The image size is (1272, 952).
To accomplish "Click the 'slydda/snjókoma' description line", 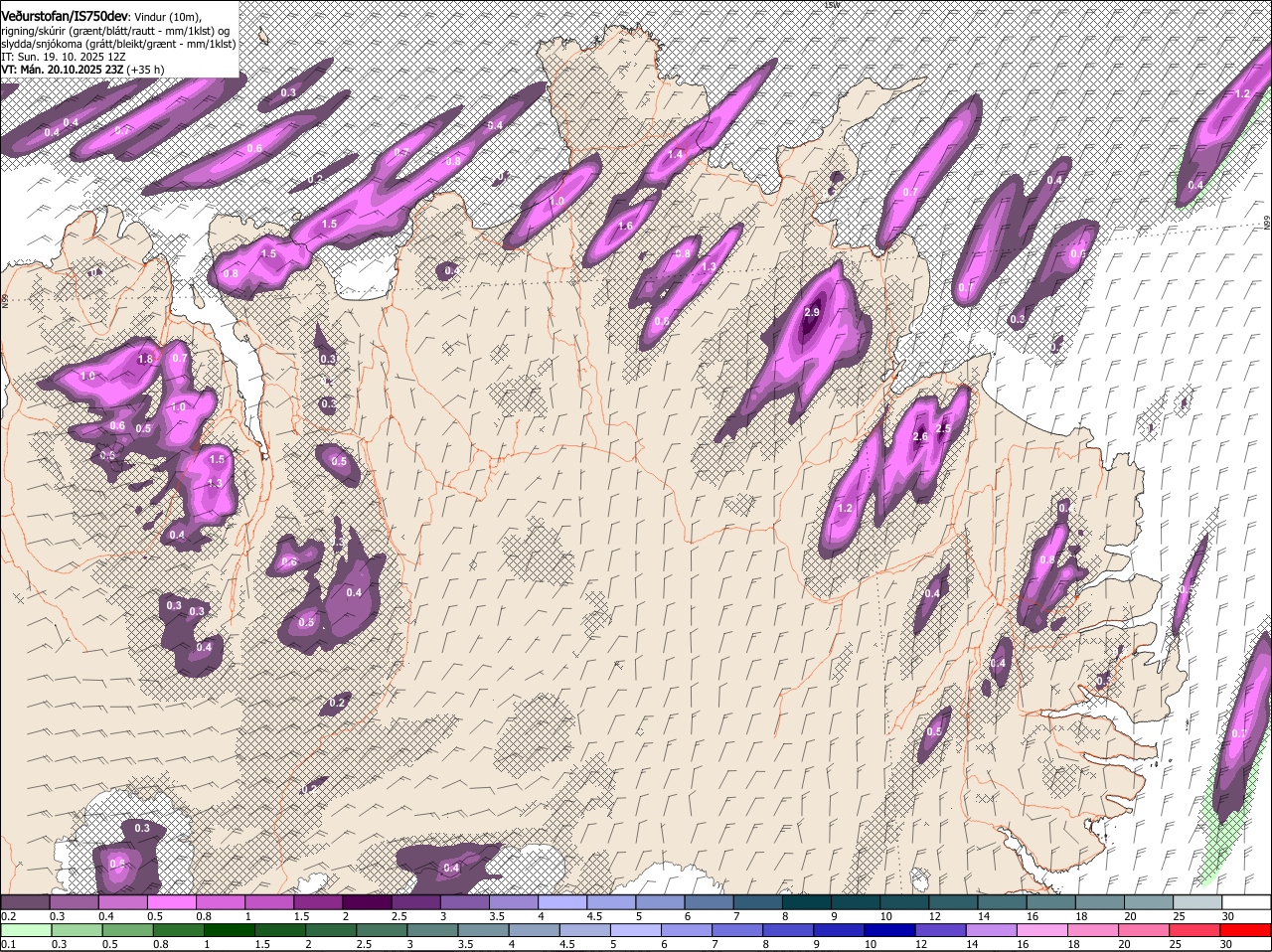I will tap(118, 44).
